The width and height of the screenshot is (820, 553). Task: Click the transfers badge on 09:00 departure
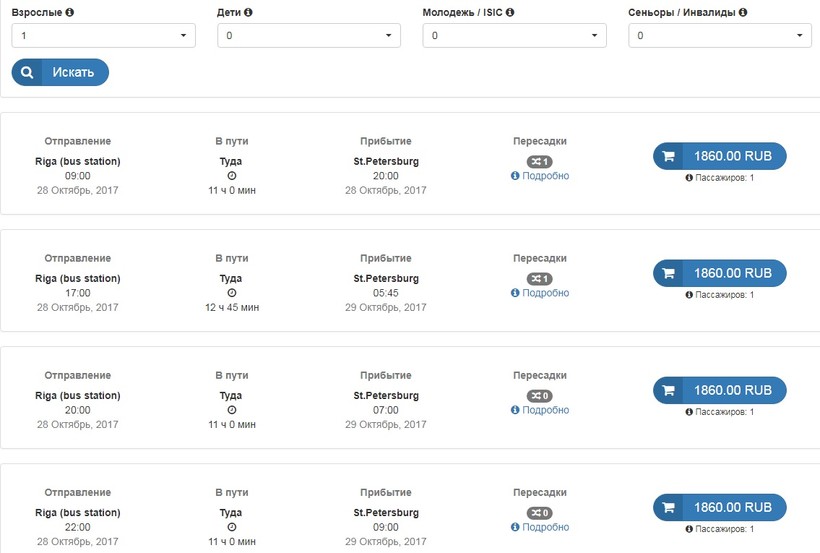[540, 161]
